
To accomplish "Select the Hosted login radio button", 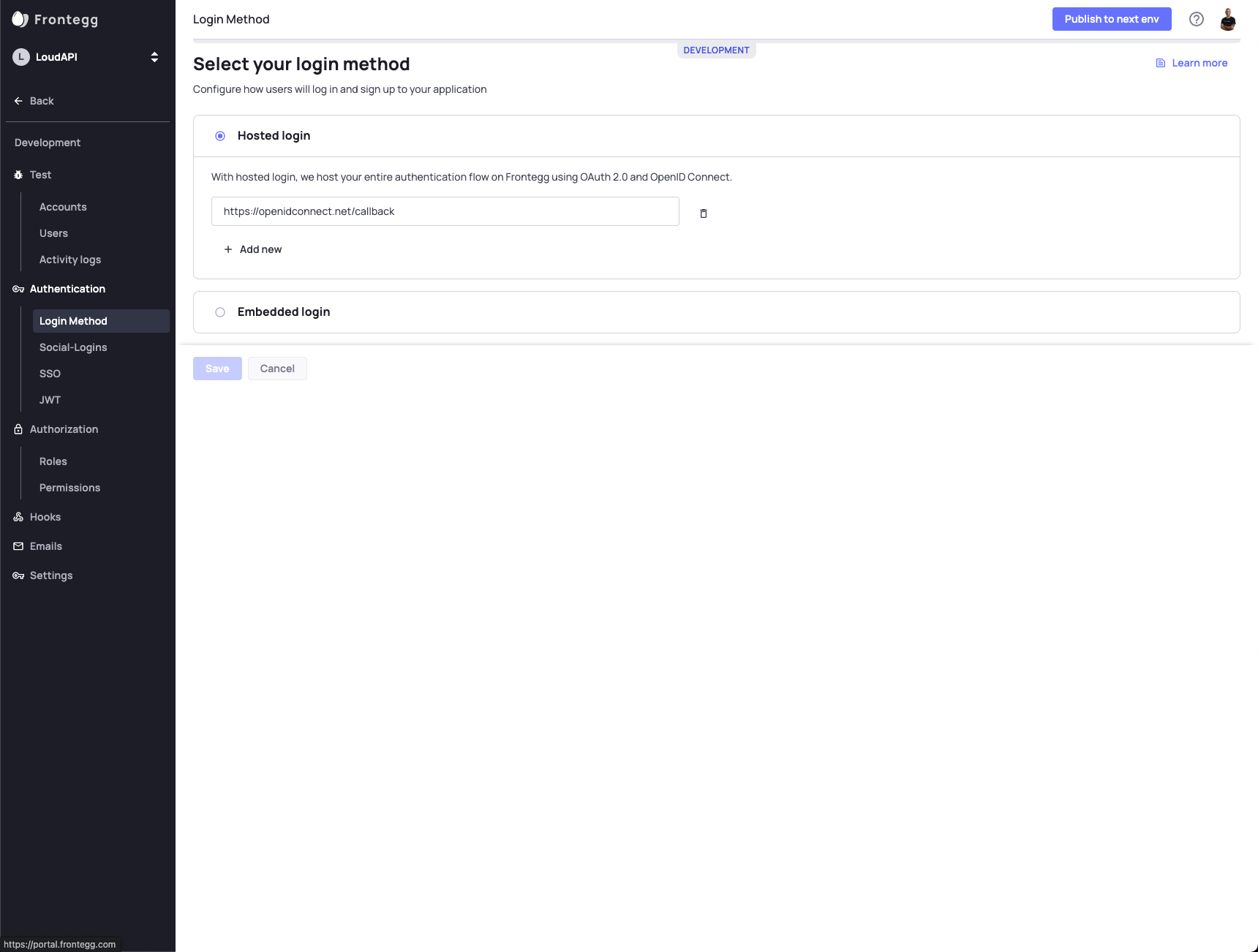I will (x=220, y=136).
